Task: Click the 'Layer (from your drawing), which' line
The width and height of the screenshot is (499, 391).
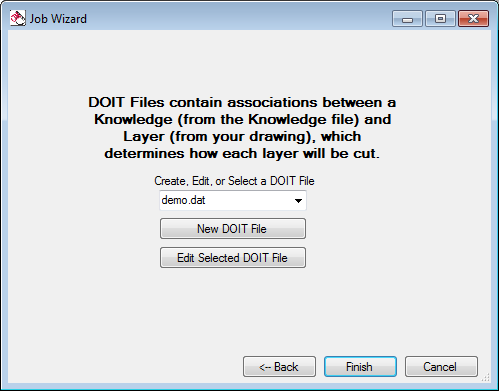Action: point(242,137)
